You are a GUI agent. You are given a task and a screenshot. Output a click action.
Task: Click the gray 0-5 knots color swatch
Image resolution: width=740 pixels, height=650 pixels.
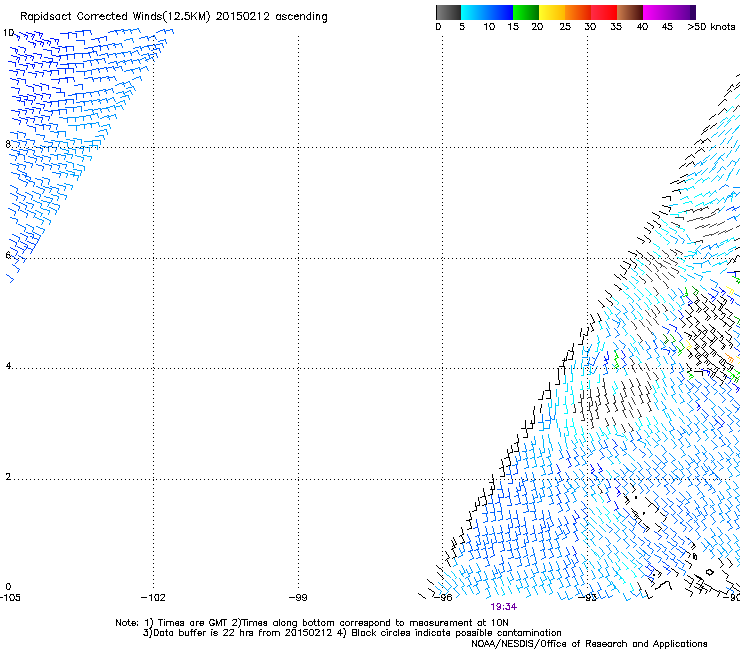tap(448, 12)
